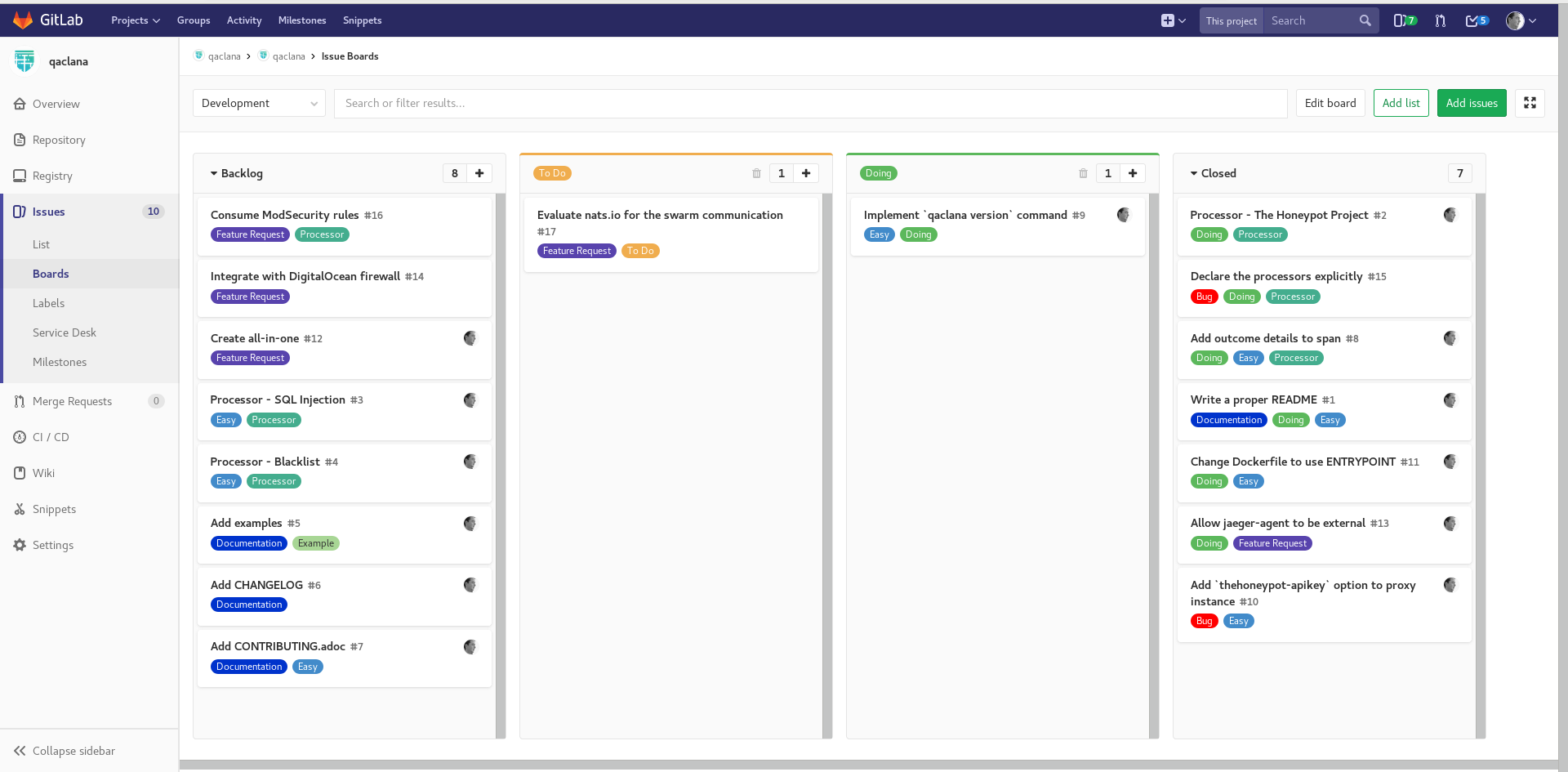This screenshot has height=772, width=1568.
Task: Delete the To Do list using its trash icon
Action: pos(756,173)
